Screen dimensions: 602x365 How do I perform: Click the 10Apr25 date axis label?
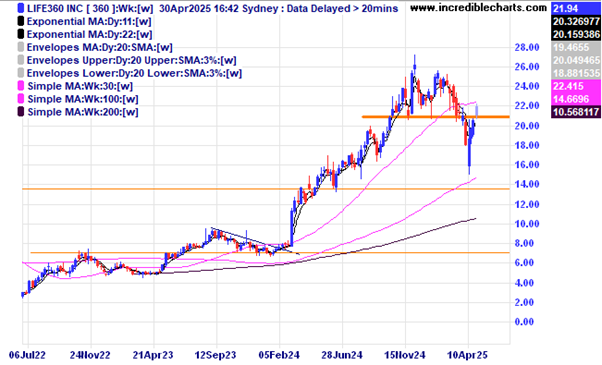point(467,355)
